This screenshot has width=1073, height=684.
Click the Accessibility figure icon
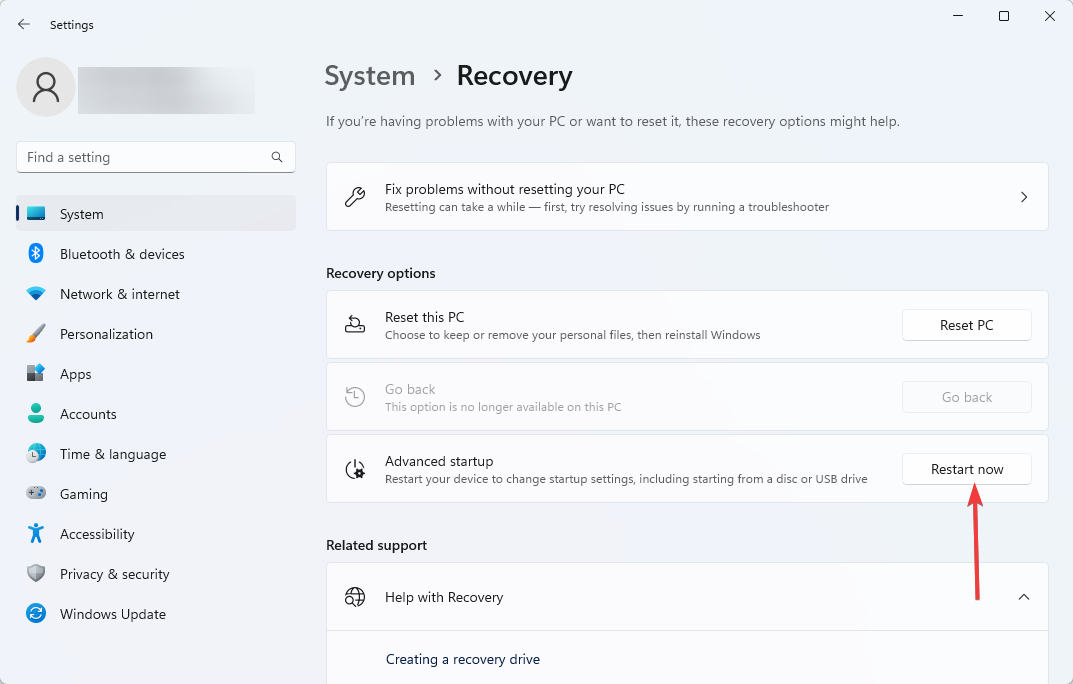(36, 534)
